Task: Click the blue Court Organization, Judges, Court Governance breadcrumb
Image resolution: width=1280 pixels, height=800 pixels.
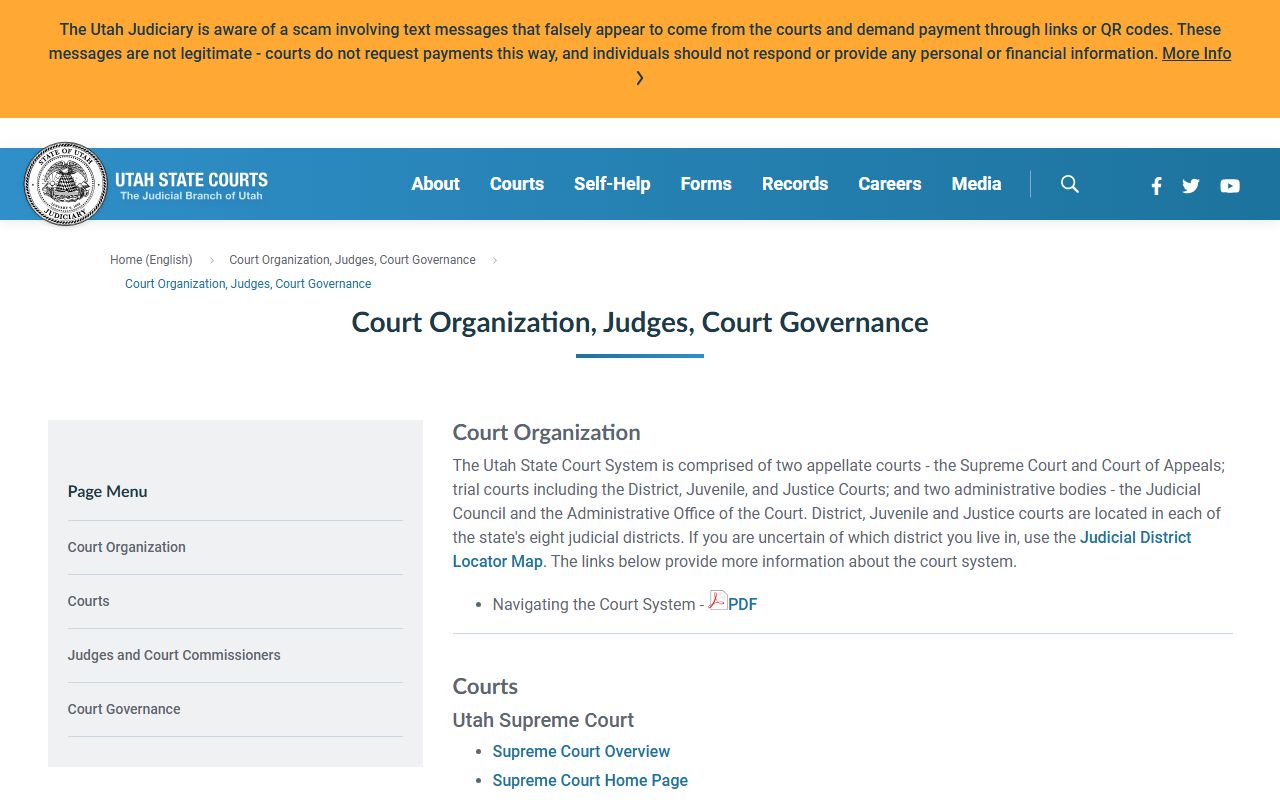Action: [248, 284]
